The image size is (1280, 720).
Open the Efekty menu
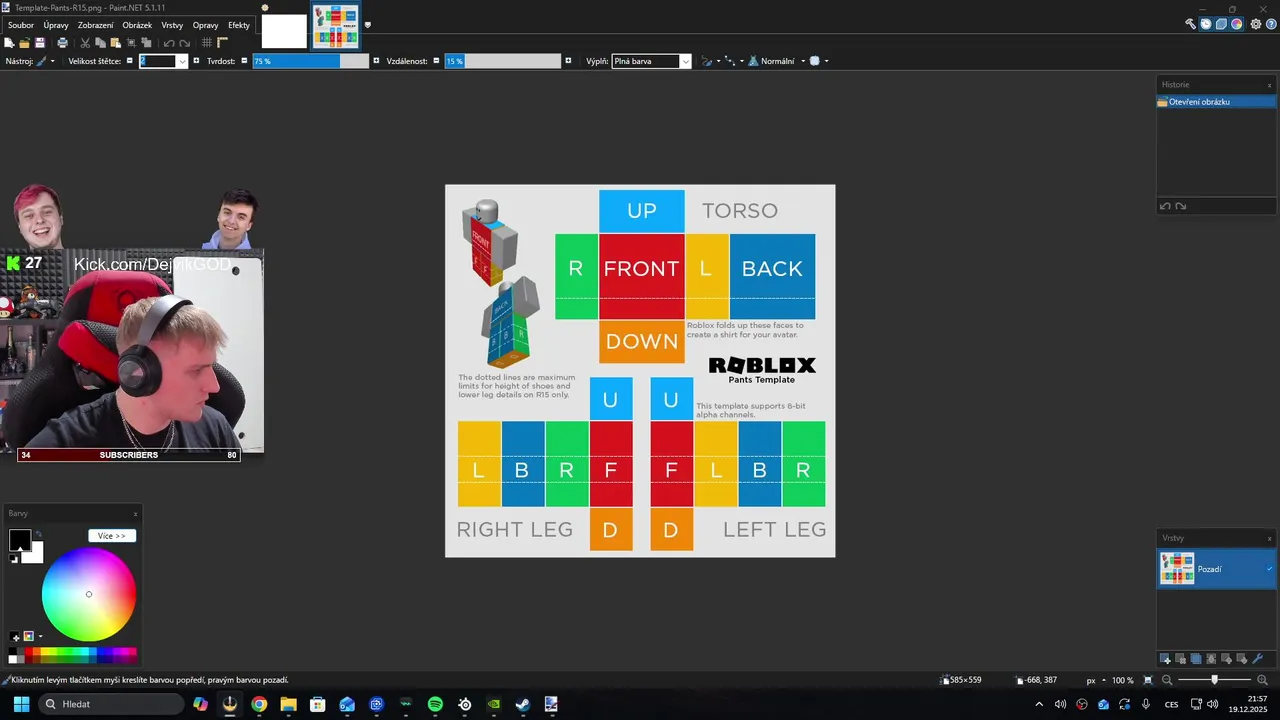tap(239, 25)
